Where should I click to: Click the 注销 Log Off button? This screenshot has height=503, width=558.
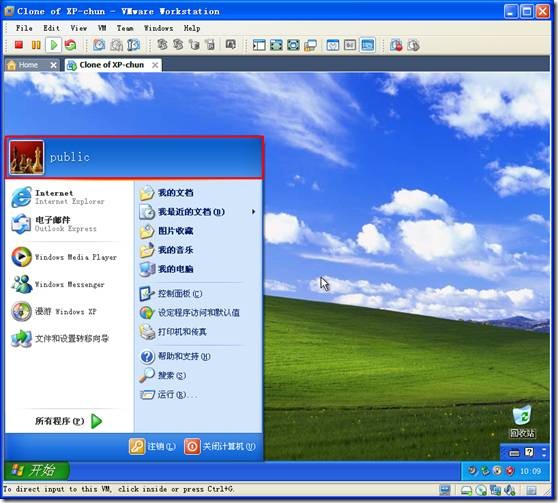pyautogui.click(x=152, y=447)
